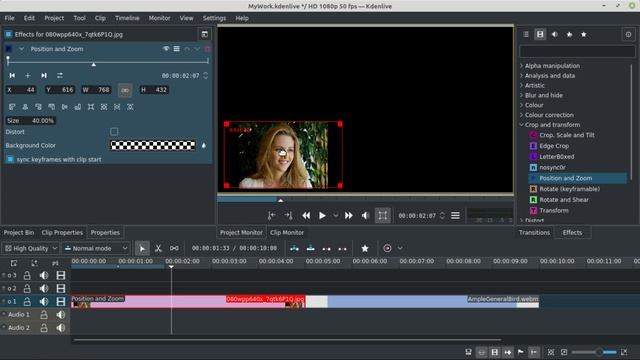Fast forward the monitor playback
Viewport: 640px width, 360px height.
coord(349,216)
